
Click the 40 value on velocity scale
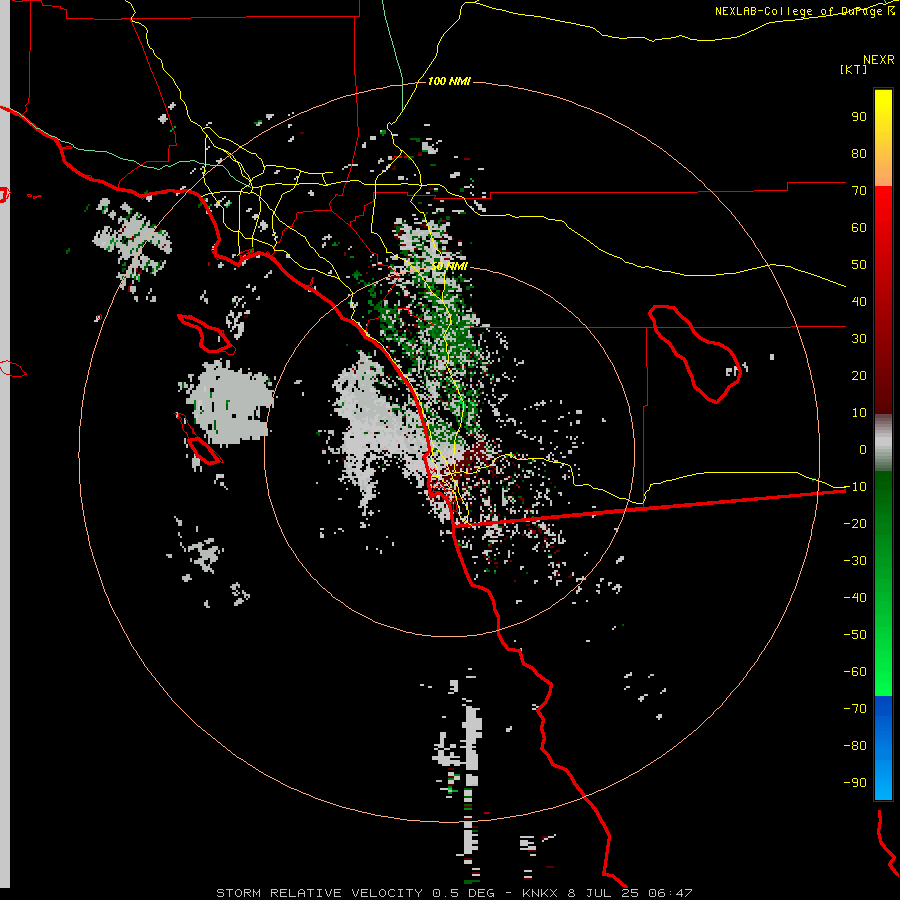(859, 301)
